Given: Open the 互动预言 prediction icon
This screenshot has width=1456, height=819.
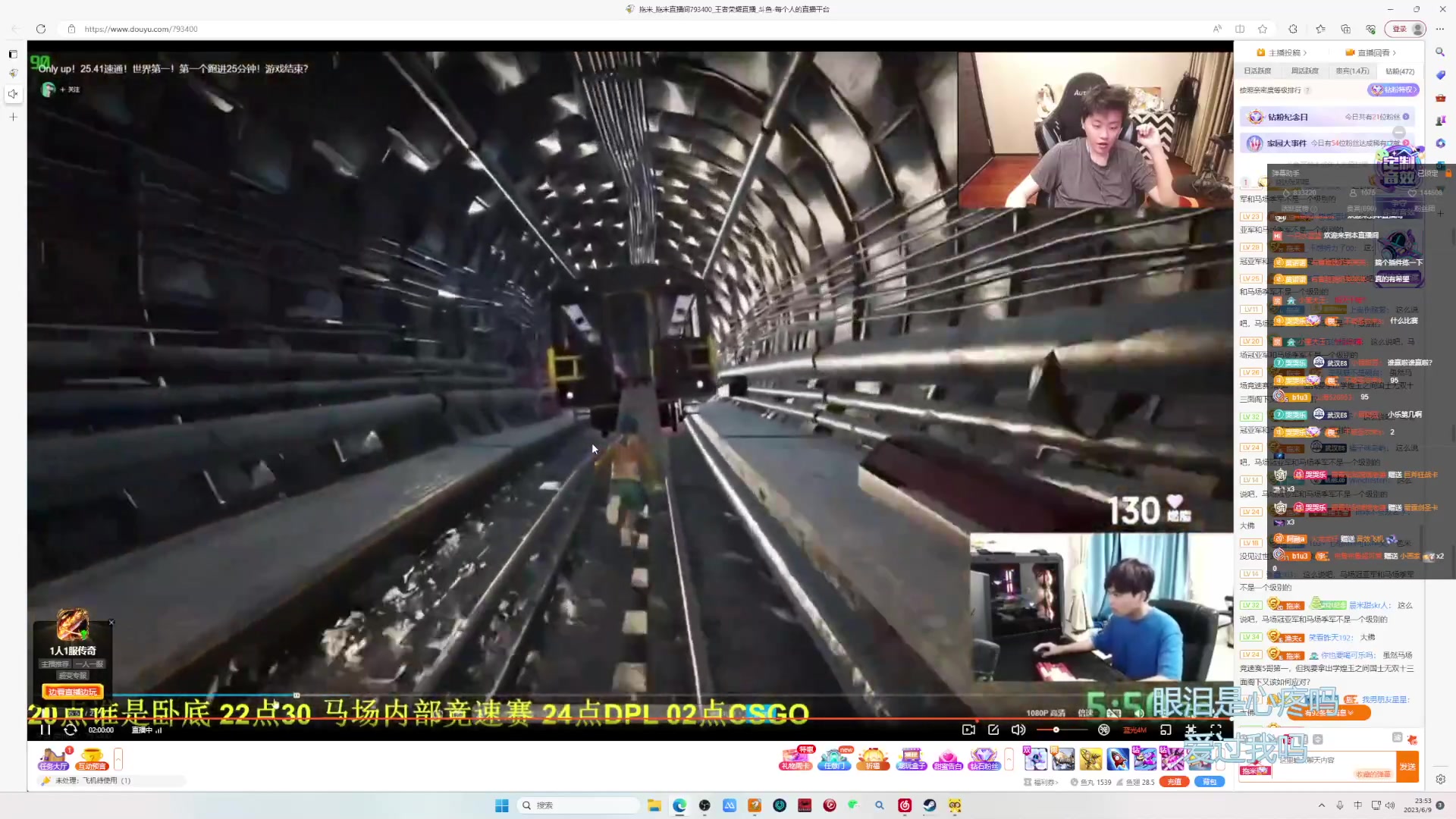Looking at the screenshot, I should click(x=92, y=758).
